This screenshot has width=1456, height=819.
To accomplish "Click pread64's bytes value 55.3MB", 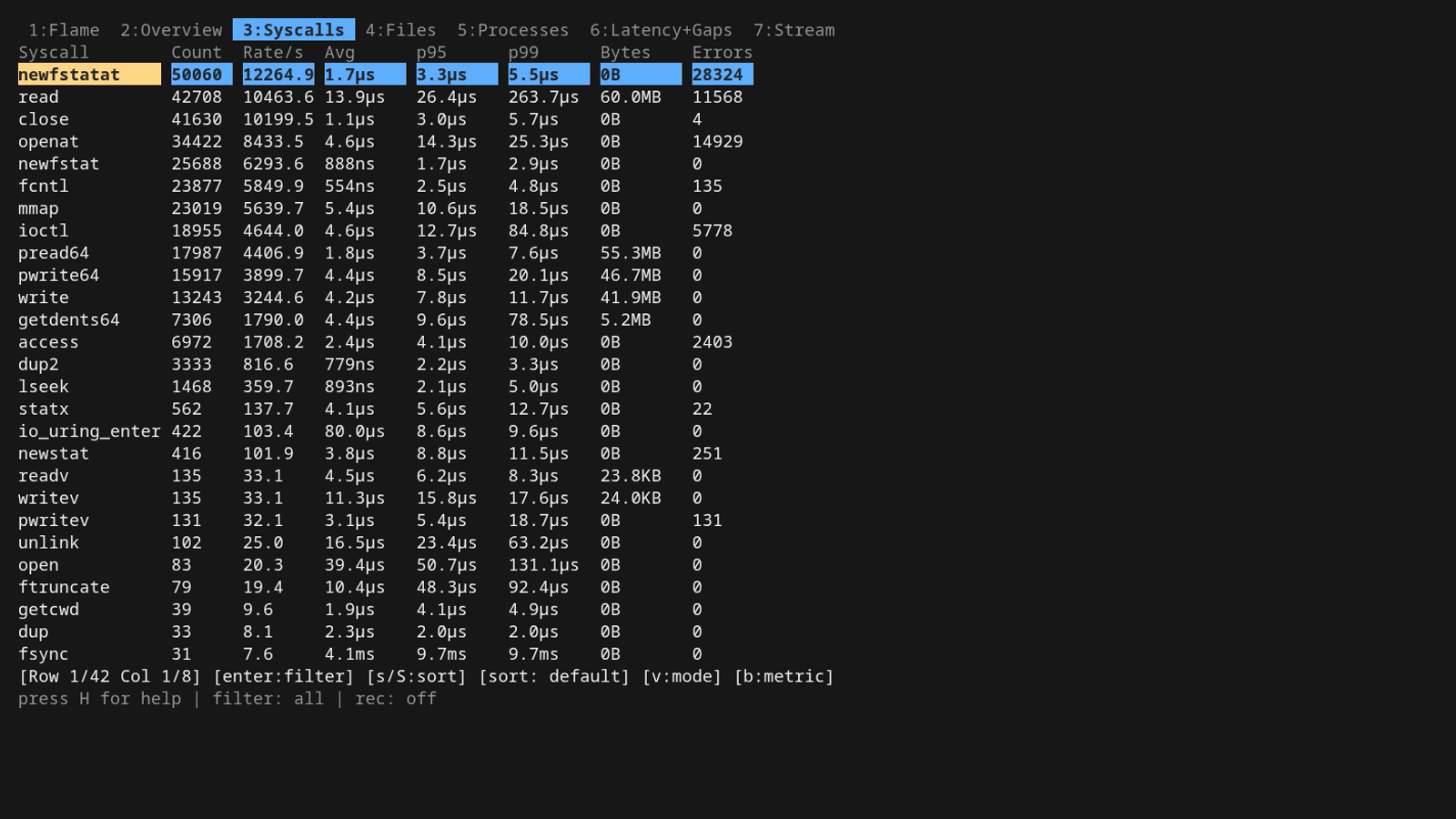I will coord(631,253).
